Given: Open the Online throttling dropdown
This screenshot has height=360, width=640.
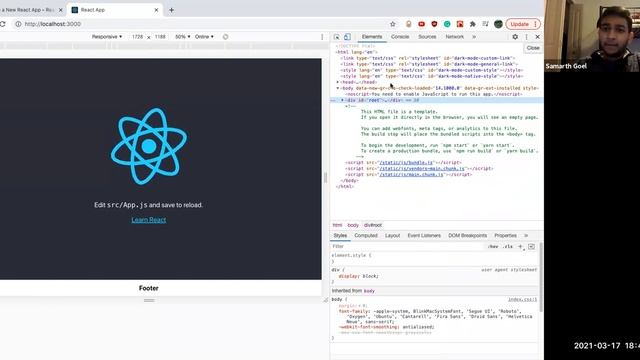Looking at the screenshot, I should (204, 37).
